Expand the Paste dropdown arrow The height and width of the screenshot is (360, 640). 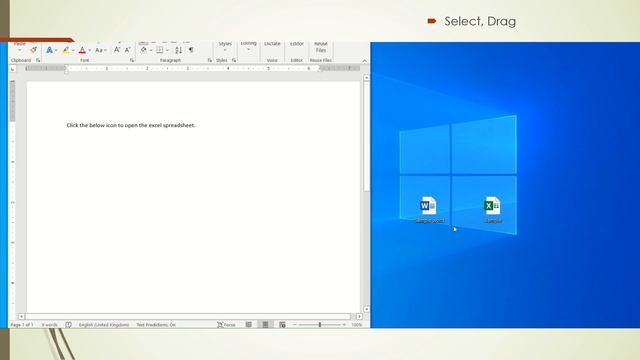(x=20, y=50)
